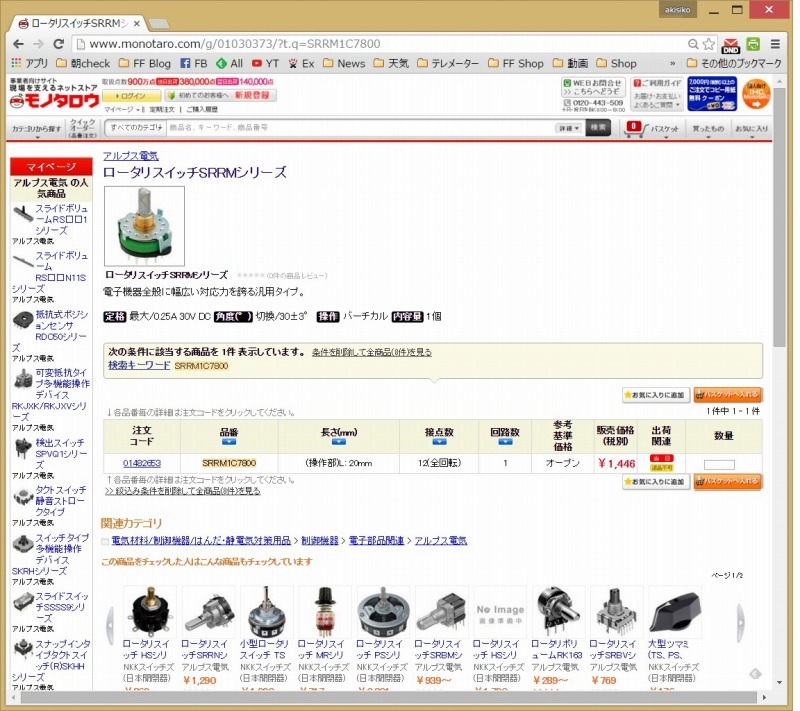Screen dimensions: 800x711
Task: Open お気に入り favorites menu
Action: pos(751,129)
